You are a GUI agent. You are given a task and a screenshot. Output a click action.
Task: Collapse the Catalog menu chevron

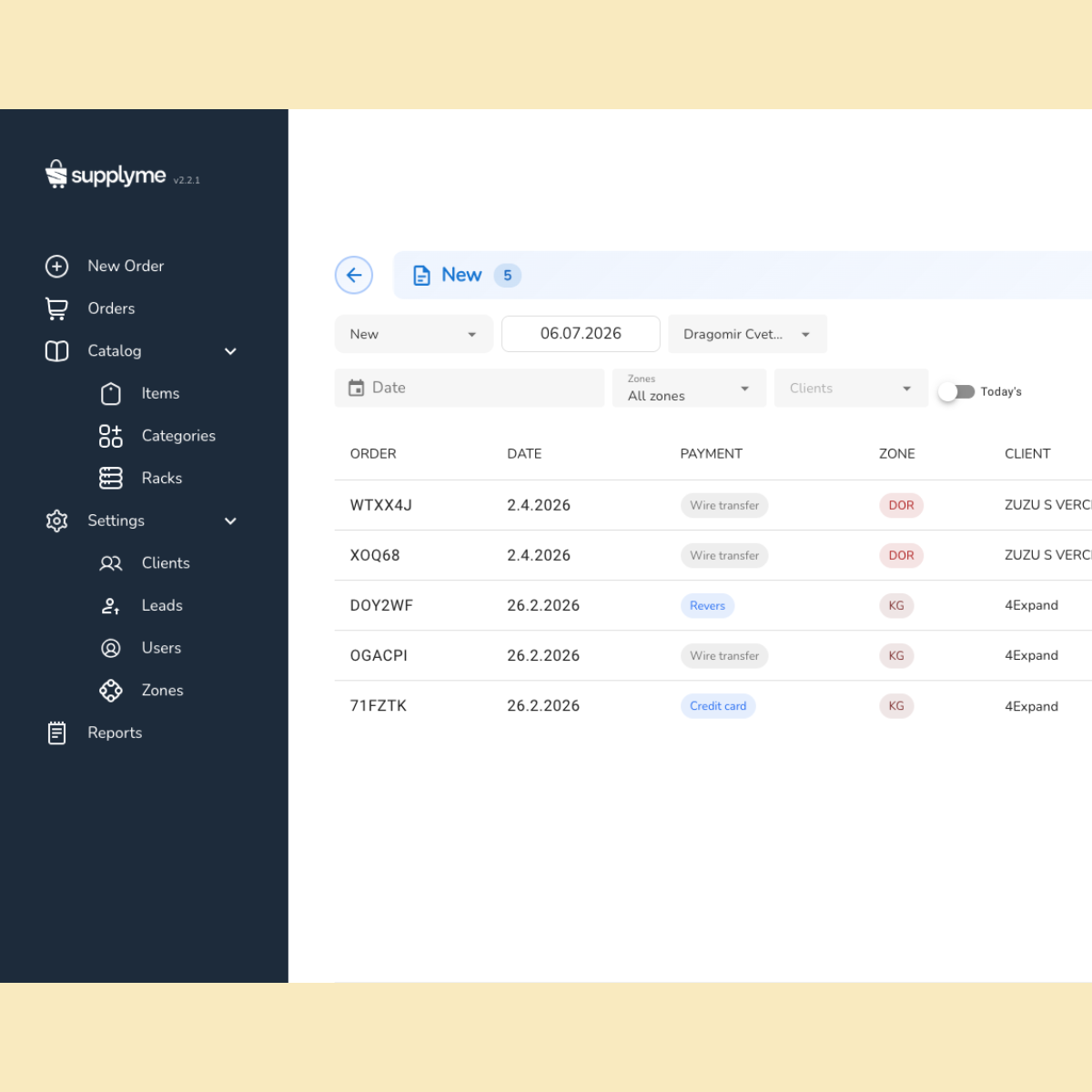click(230, 351)
